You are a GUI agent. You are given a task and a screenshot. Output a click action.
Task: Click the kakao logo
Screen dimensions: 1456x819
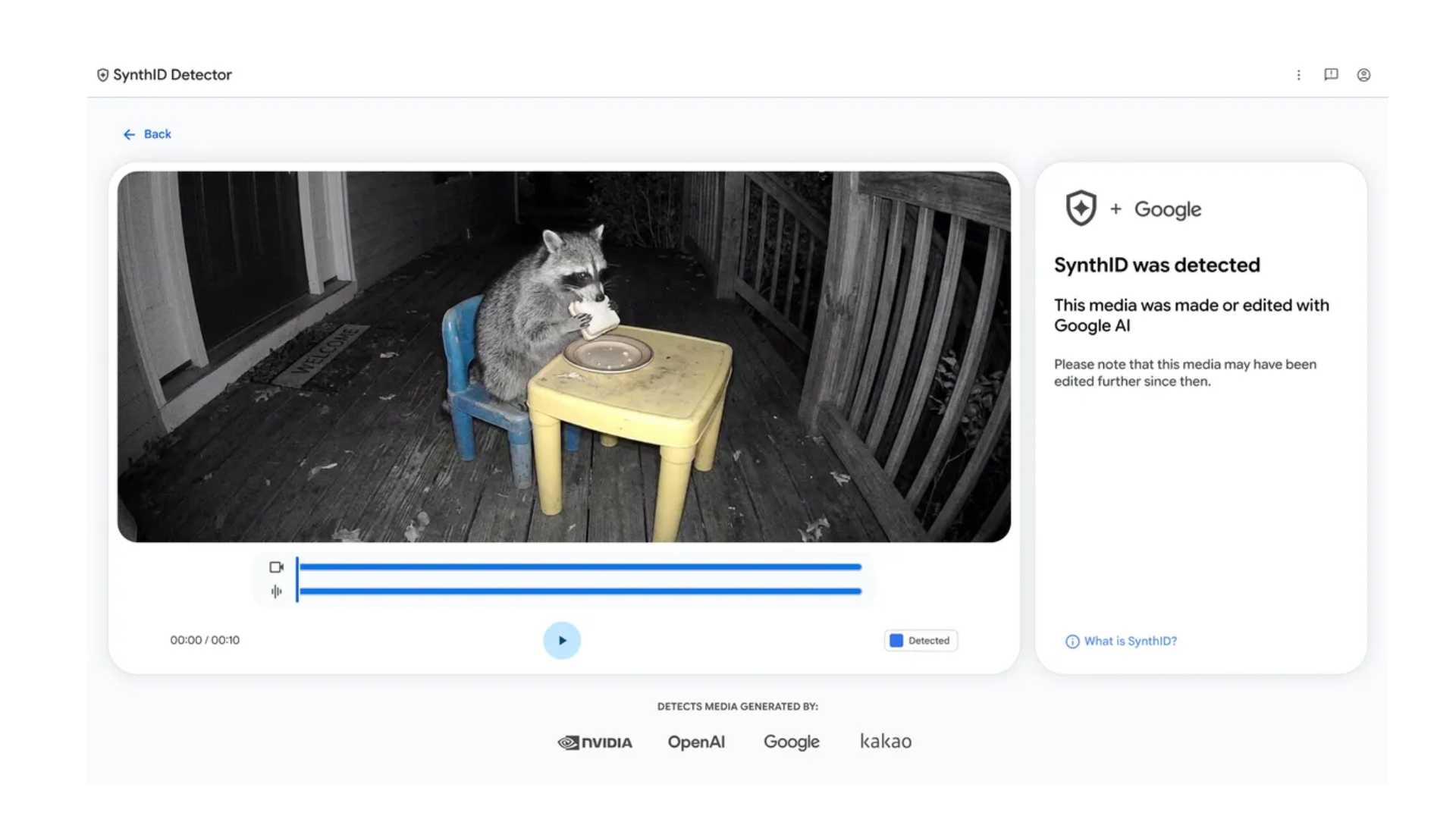pos(886,741)
